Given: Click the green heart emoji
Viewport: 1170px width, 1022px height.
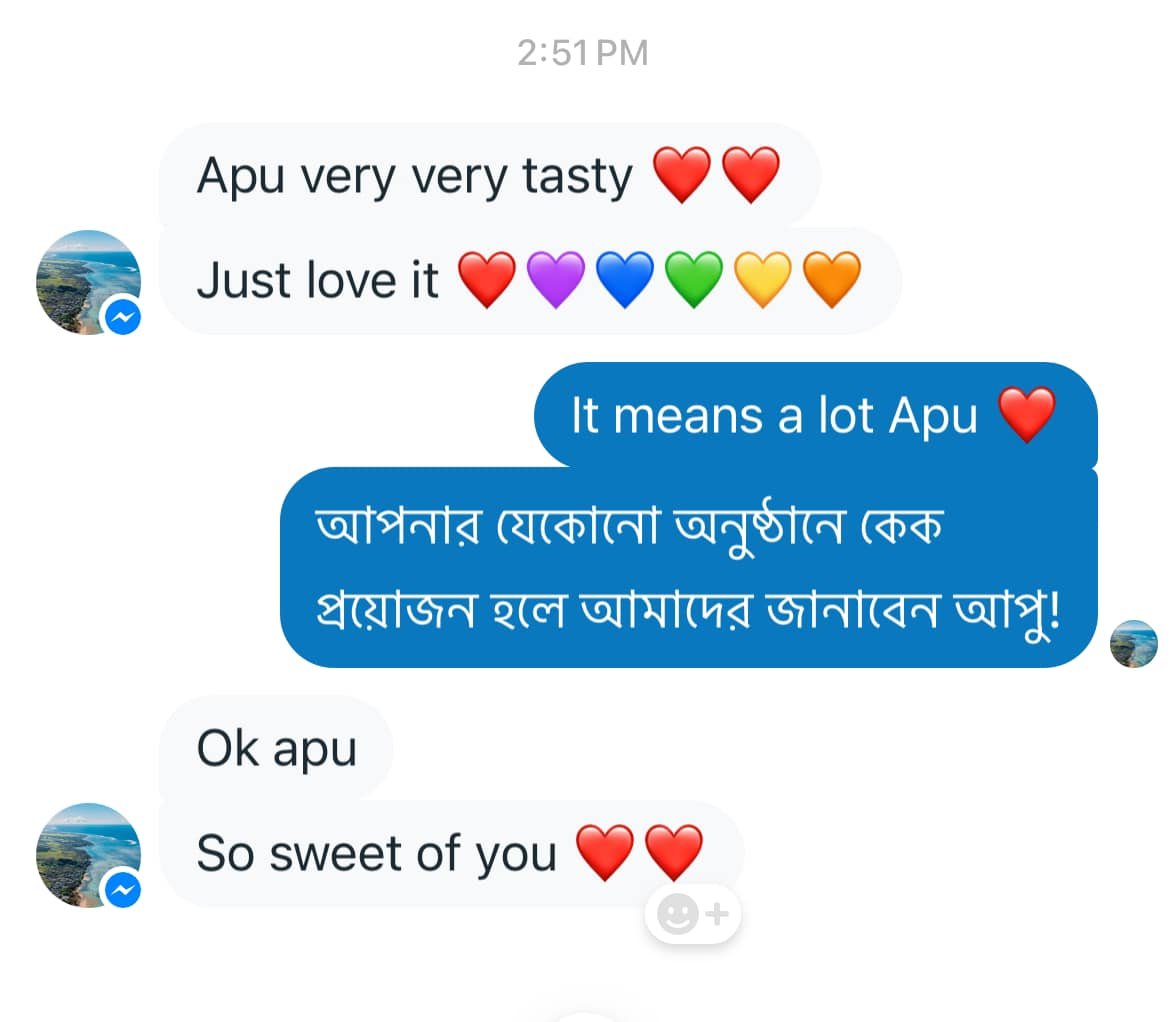Looking at the screenshot, I should (x=694, y=280).
